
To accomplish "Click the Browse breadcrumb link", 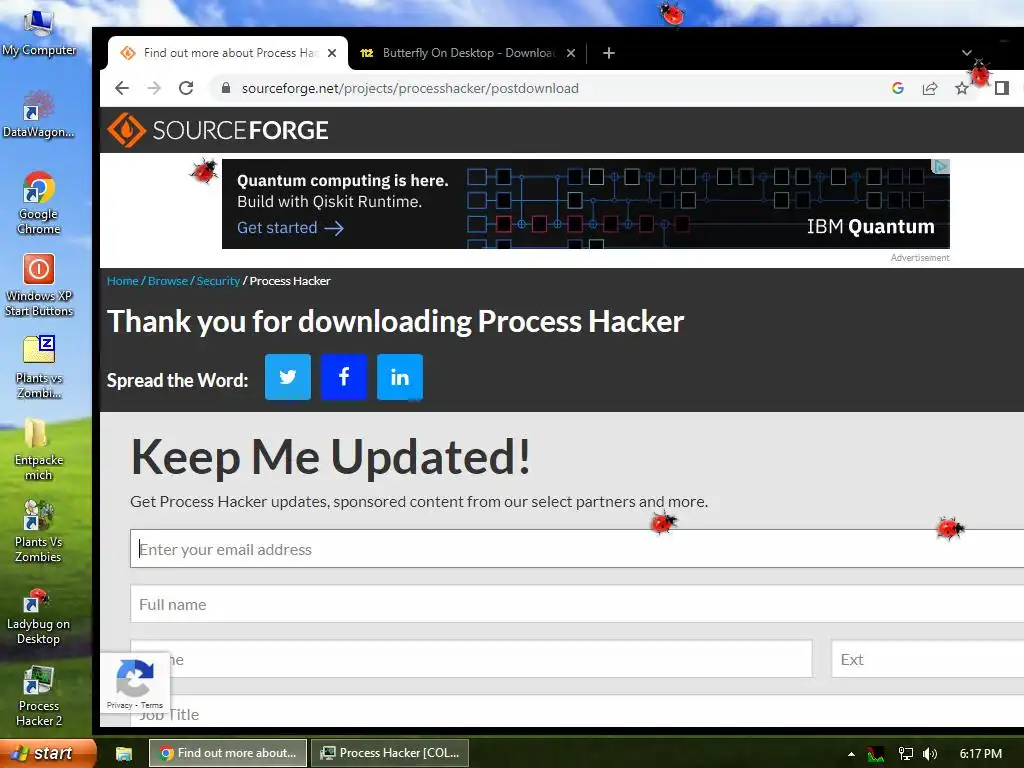I will pos(168,281).
